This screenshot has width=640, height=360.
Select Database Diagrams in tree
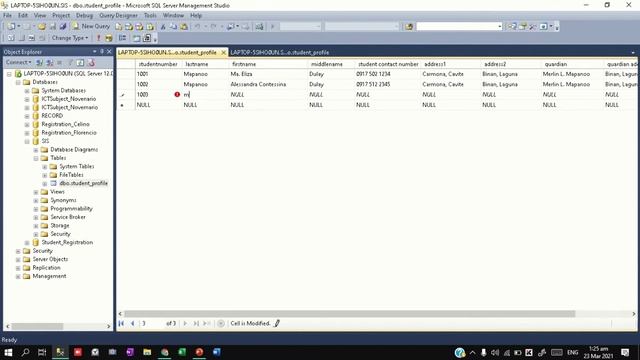(74, 149)
